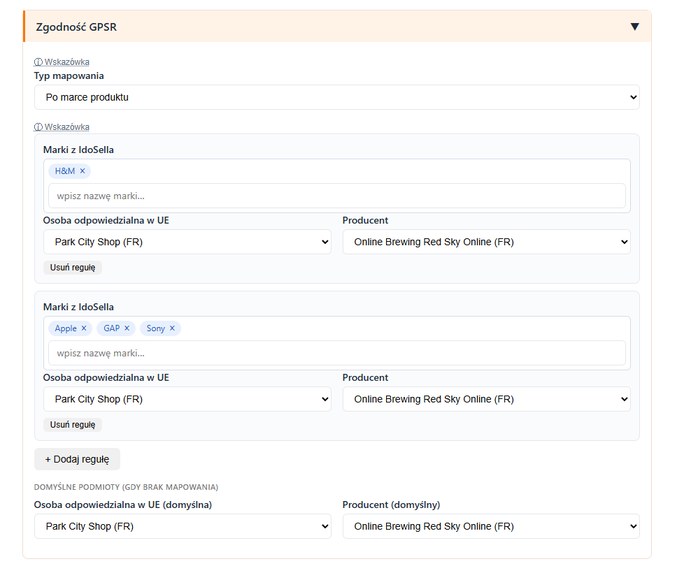Remove the Sony brand tag
The width and height of the screenshot is (677, 573).
[172, 328]
